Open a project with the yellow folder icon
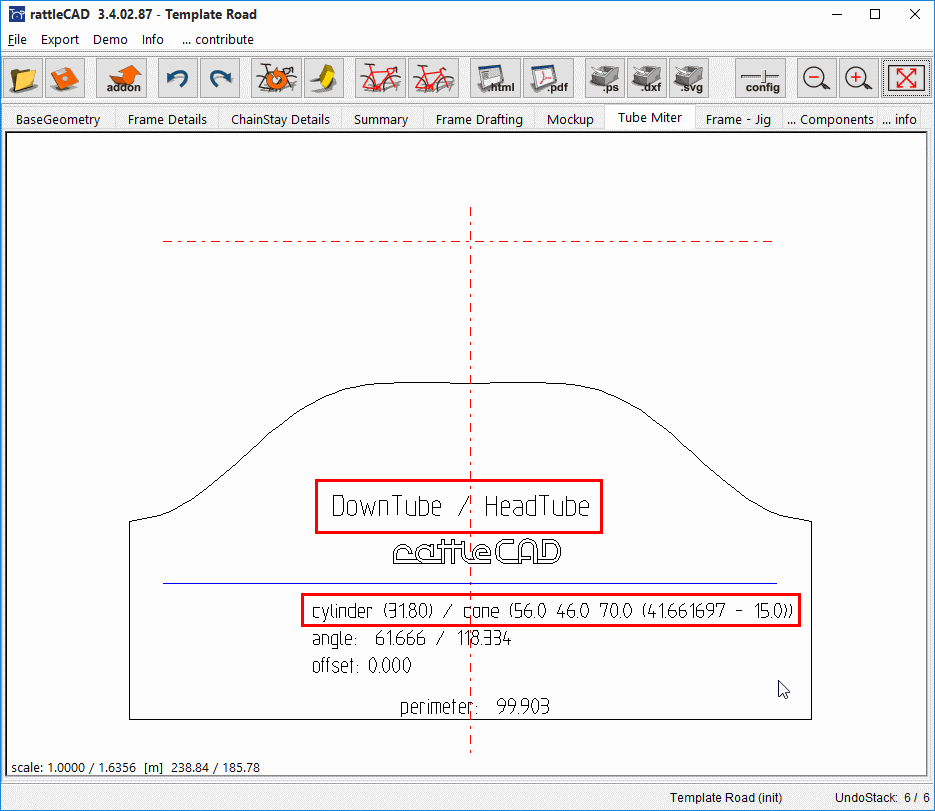The height and width of the screenshot is (811, 935). [x=23, y=78]
